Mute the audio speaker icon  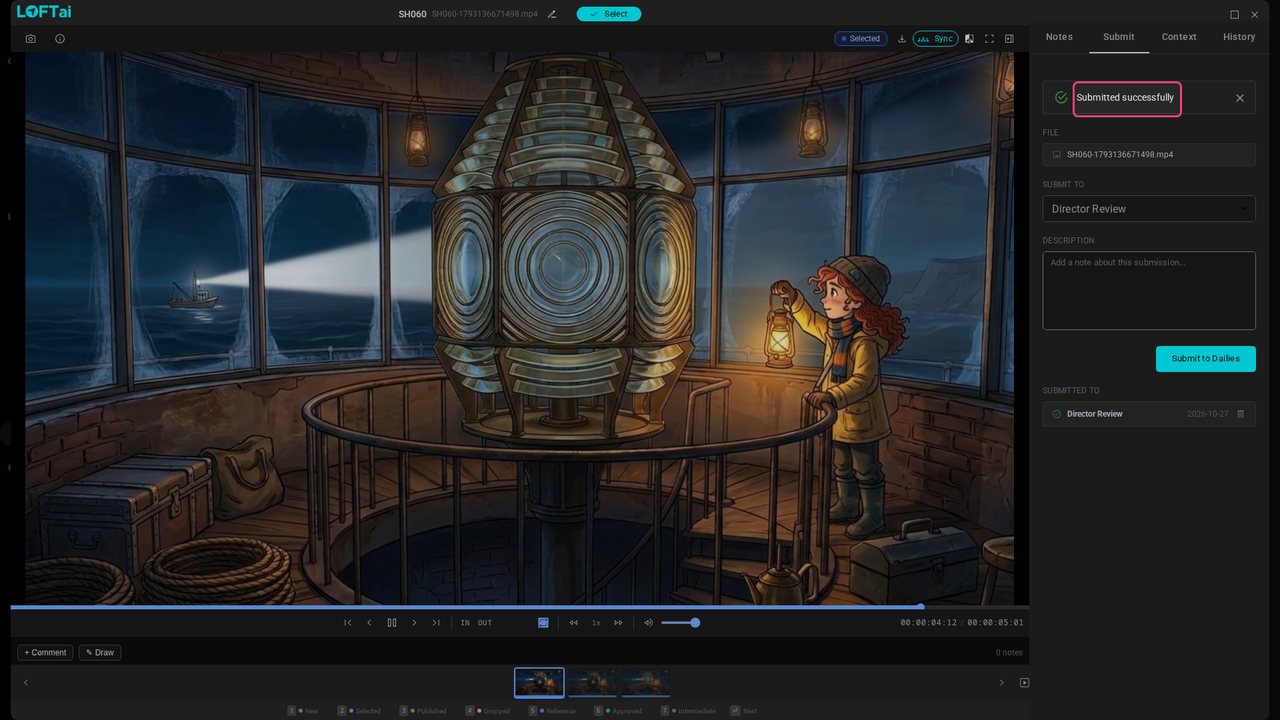[x=648, y=622]
